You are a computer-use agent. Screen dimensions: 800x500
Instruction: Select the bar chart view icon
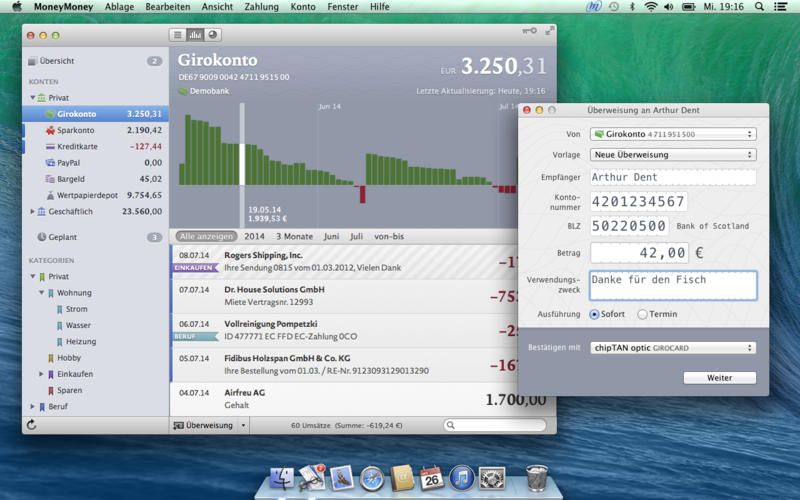pyautogui.click(x=195, y=35)
